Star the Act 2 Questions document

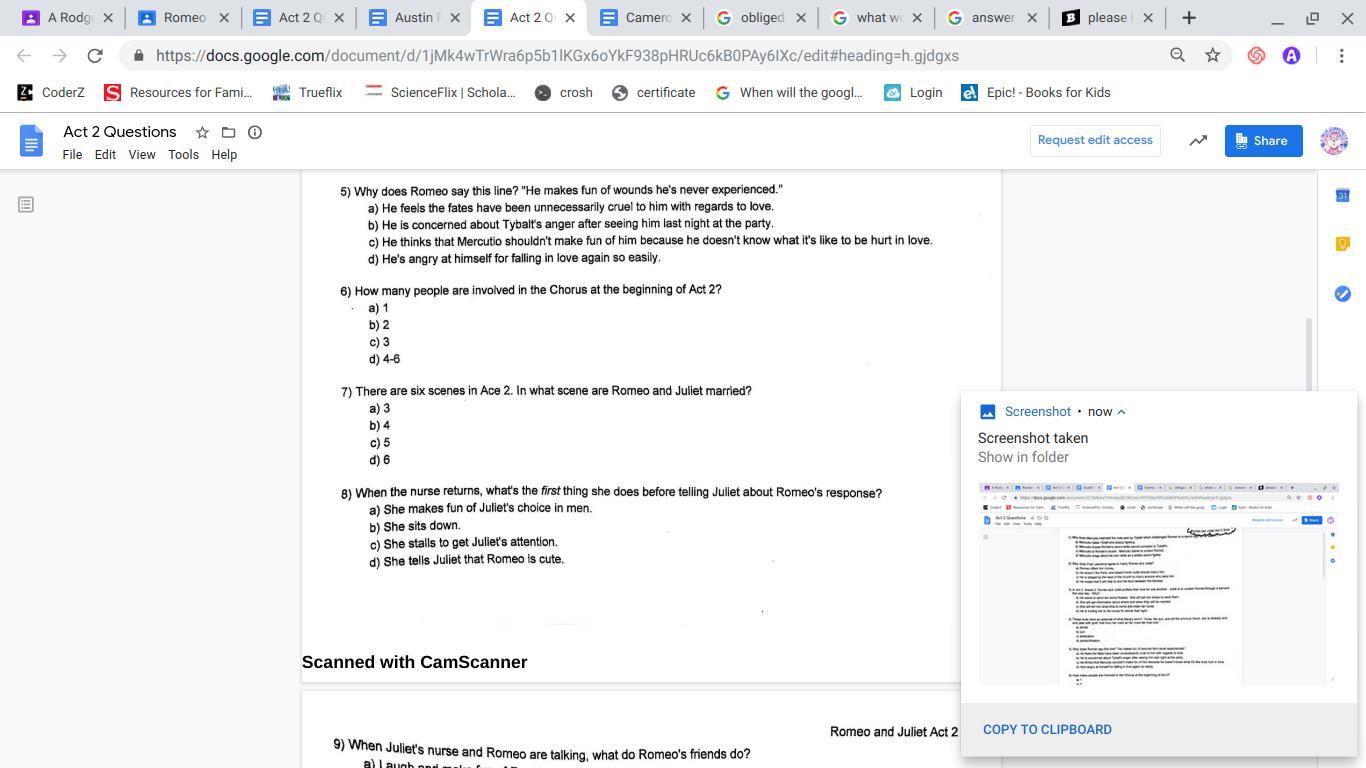(x=202, y=132)
